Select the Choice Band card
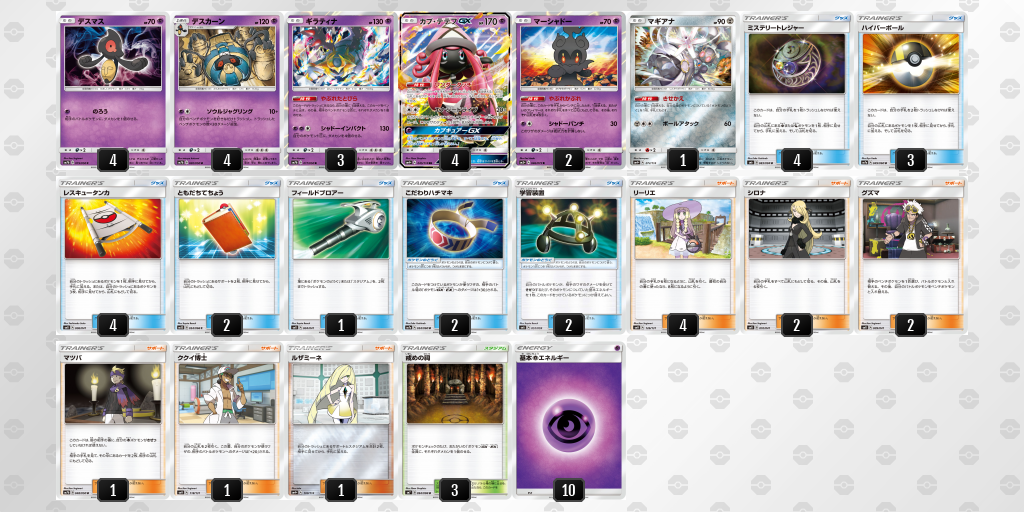Image resolution: width=1024 pixels, height=512 pixels. 455,254
